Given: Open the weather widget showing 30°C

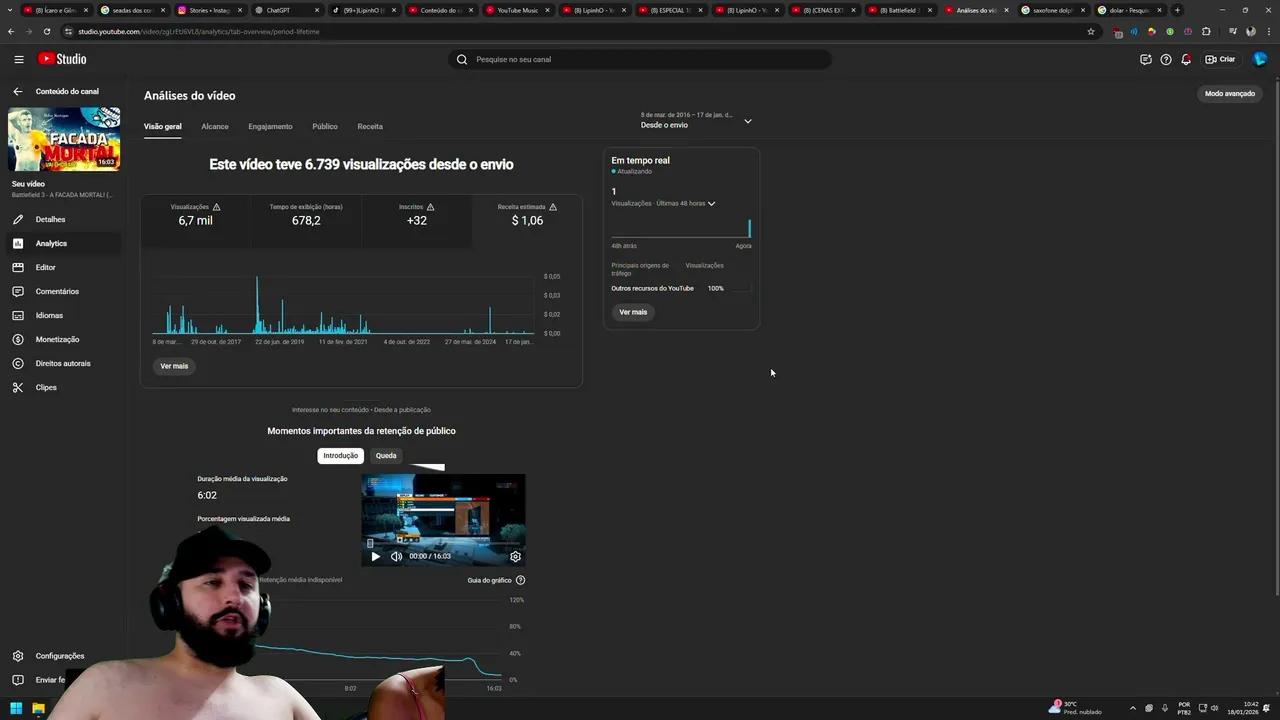Looking at the screenshot, I should pos(1076,708).
